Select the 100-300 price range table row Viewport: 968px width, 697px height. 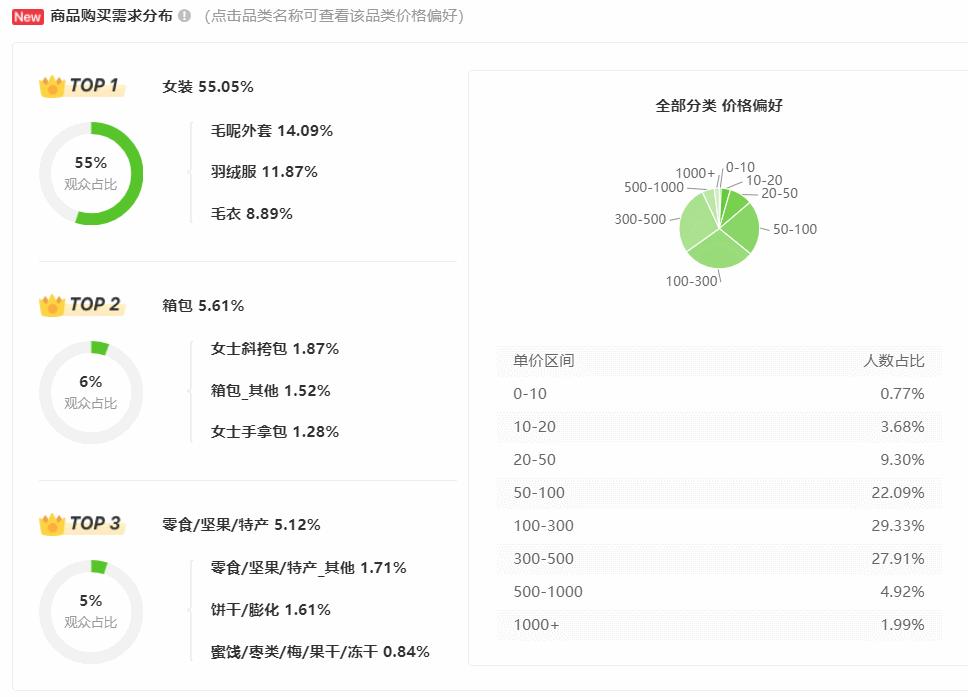tap(719, 526)
